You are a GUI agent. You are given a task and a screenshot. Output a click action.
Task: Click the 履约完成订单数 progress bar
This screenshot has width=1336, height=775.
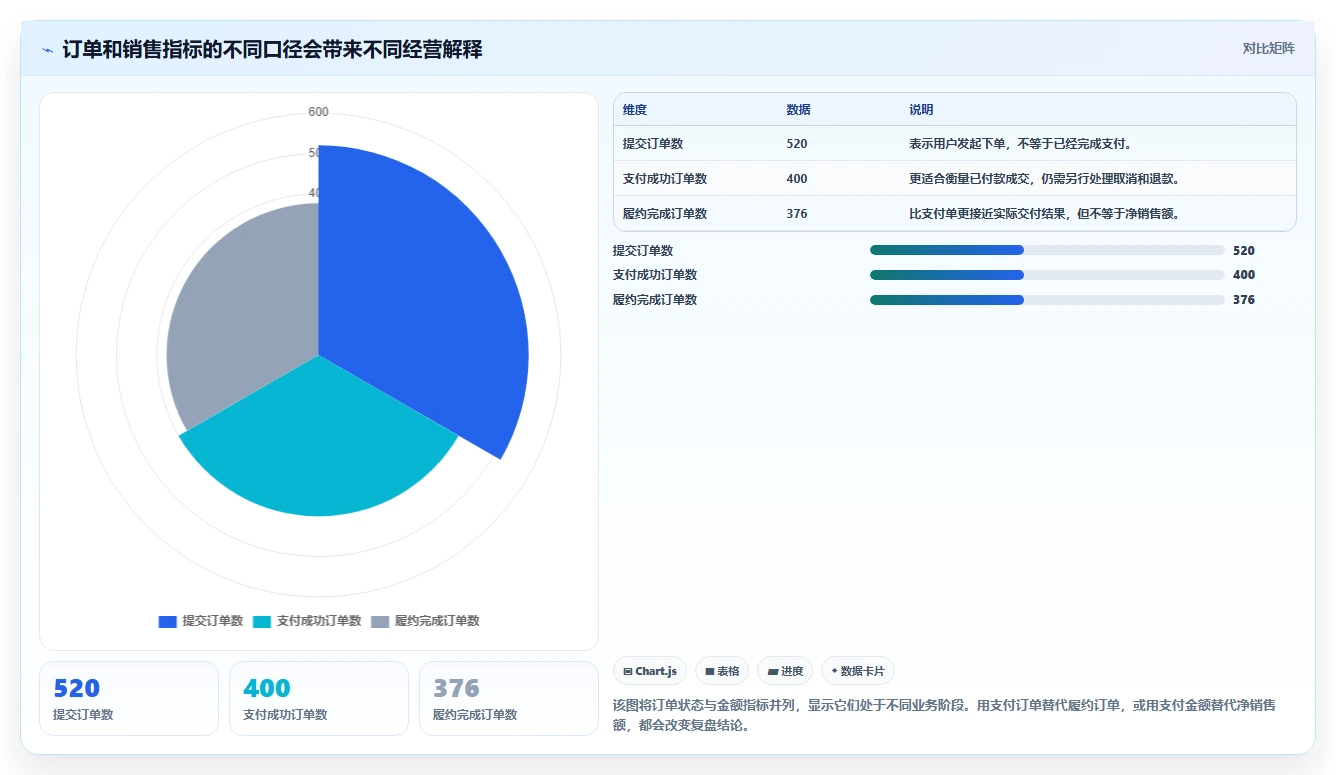coord(1047,300)
